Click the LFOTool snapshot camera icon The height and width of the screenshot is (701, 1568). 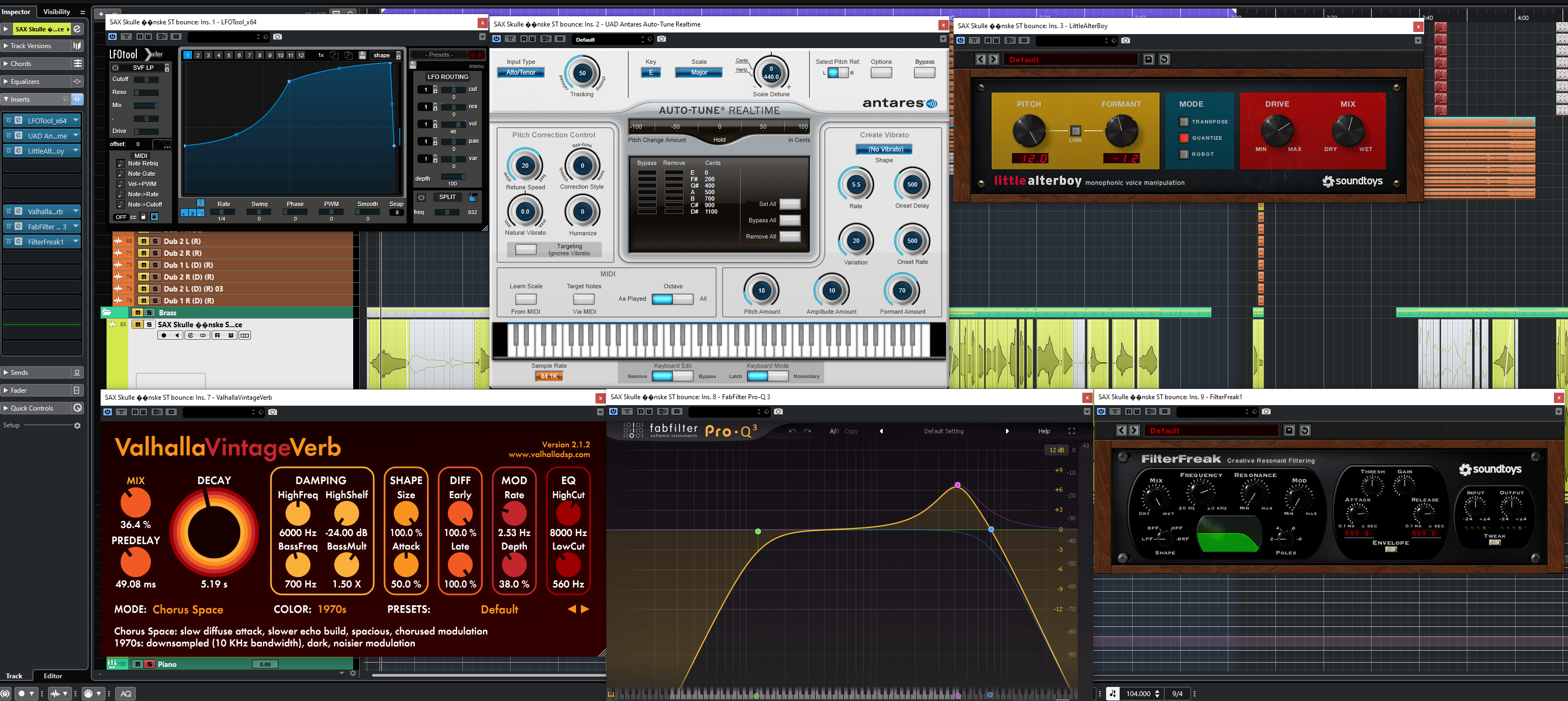click(277, 37)
